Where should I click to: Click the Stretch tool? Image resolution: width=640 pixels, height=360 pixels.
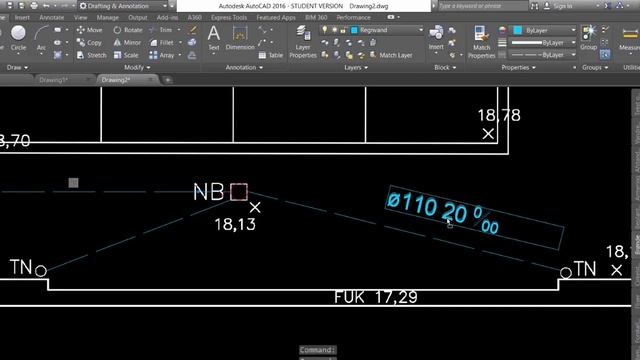(91, 55)
